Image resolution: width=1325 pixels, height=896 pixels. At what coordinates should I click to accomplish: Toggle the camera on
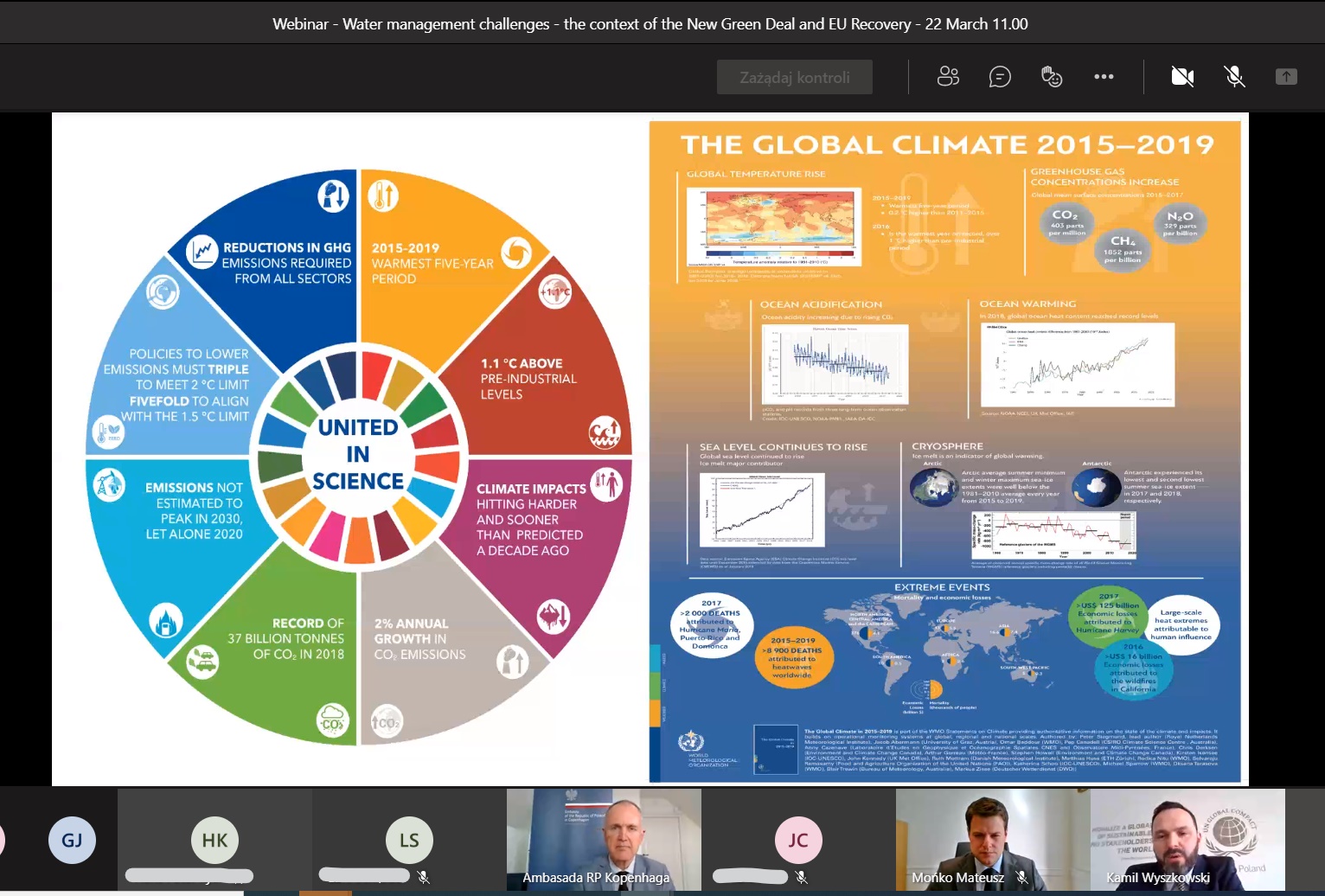point(1182,77)
